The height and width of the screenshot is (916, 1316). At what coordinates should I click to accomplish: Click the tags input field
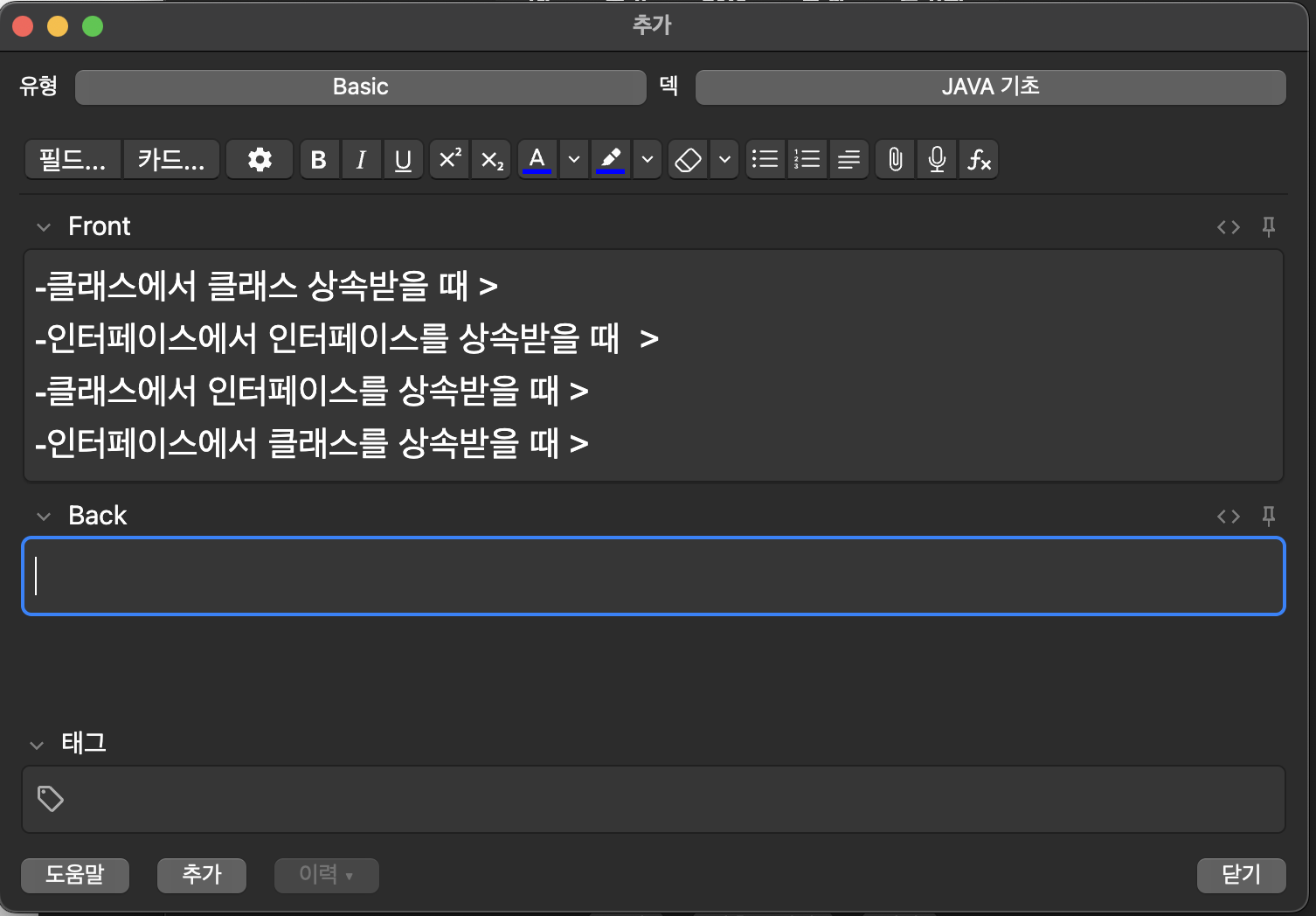654,799
